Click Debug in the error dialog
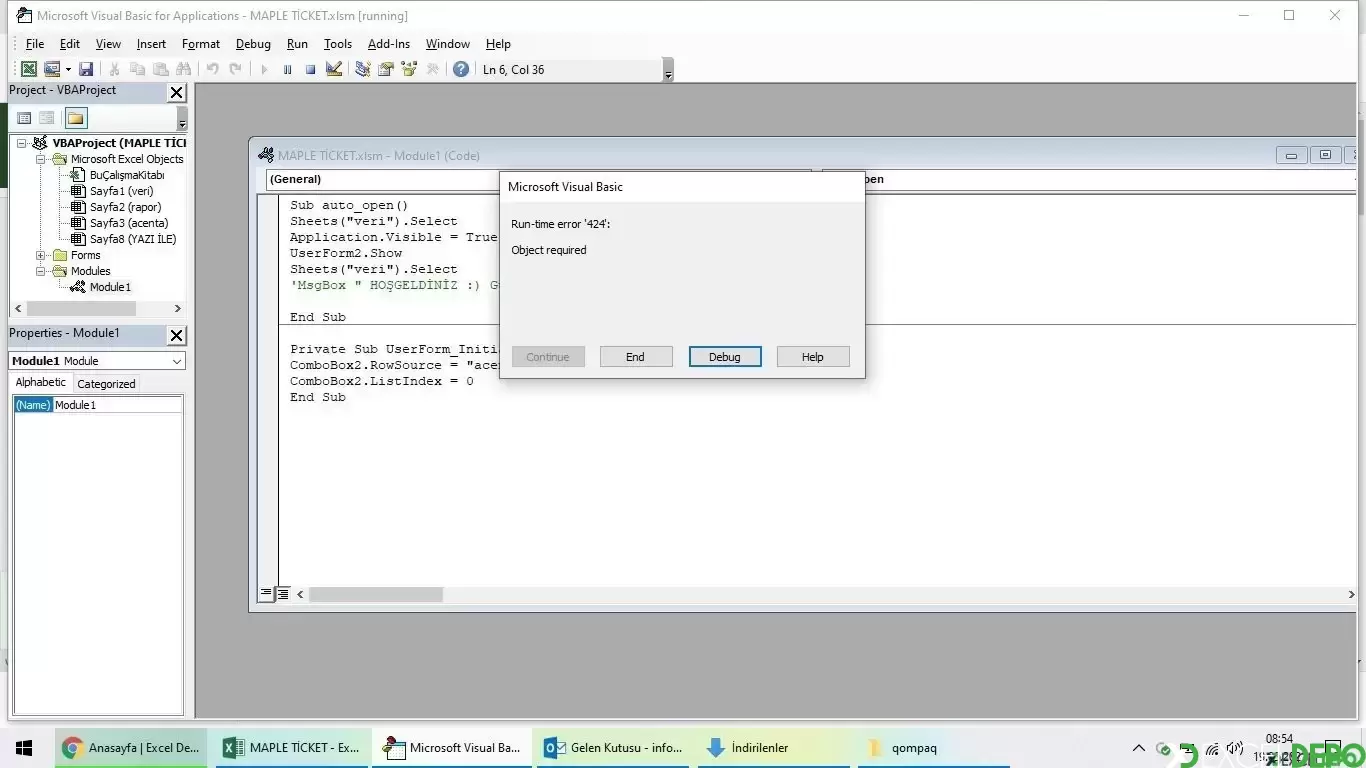The height and width of the screenshot is (768, 1366). click(x=725, y=357)
